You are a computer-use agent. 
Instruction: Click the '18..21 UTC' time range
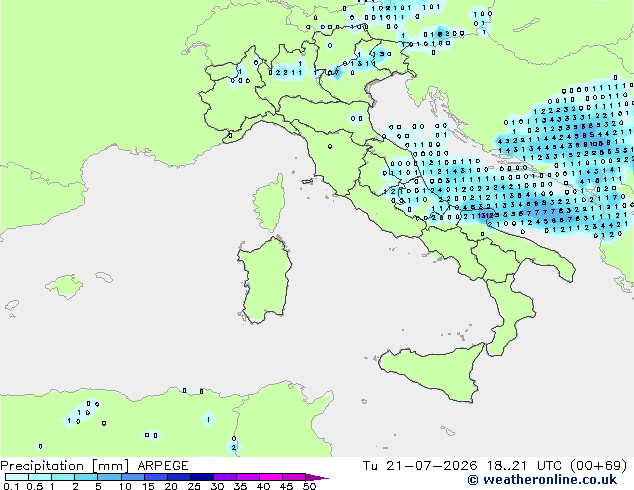pos(524,466)
